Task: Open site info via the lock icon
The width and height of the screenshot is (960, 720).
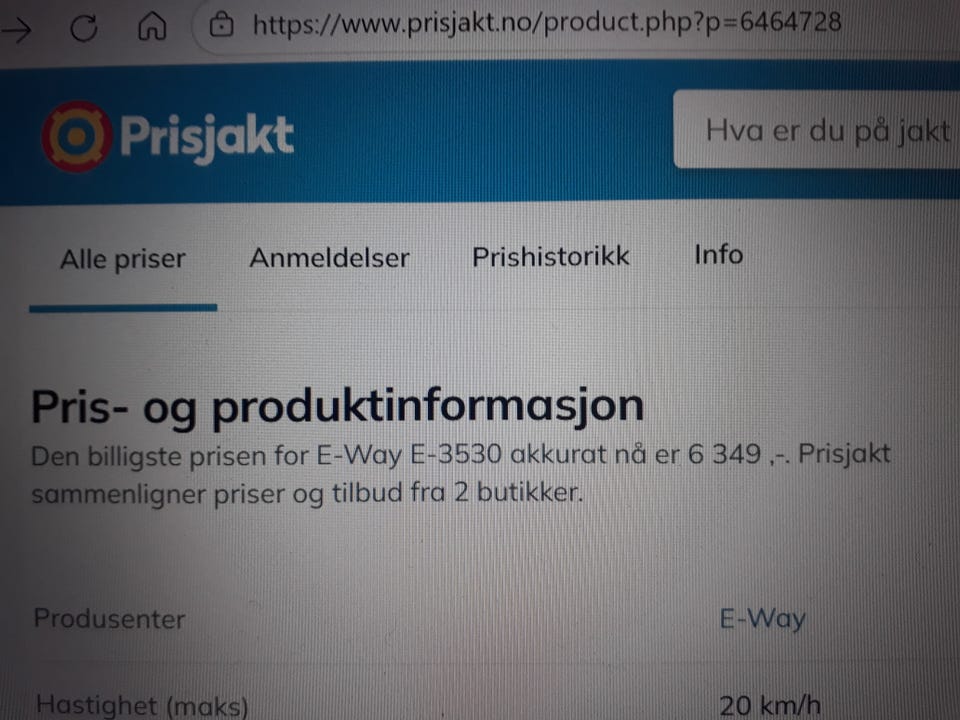Action: click(x=221, y=25)
